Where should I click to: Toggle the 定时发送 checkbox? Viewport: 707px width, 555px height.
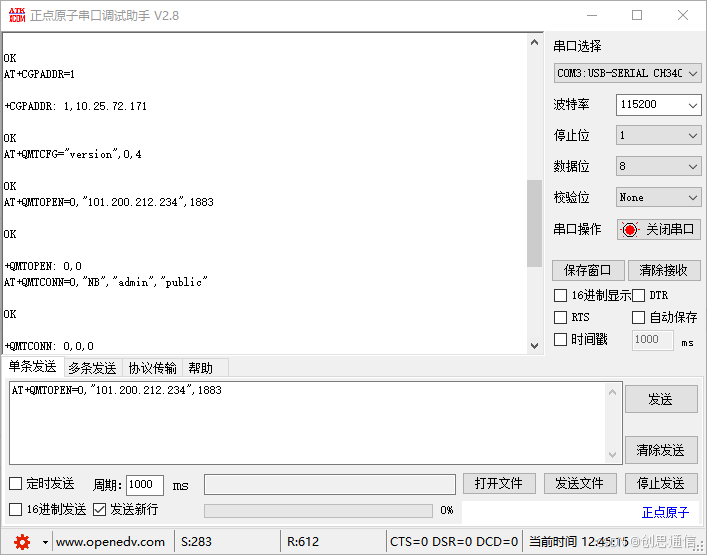[x=15, y=484]
